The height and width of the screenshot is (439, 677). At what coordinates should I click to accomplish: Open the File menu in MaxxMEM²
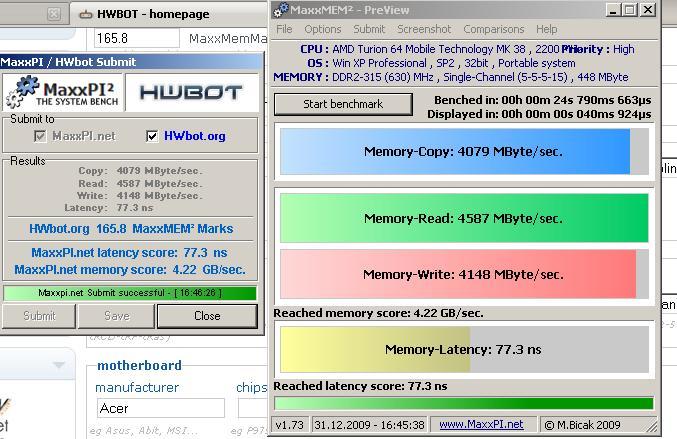point(284,29)
